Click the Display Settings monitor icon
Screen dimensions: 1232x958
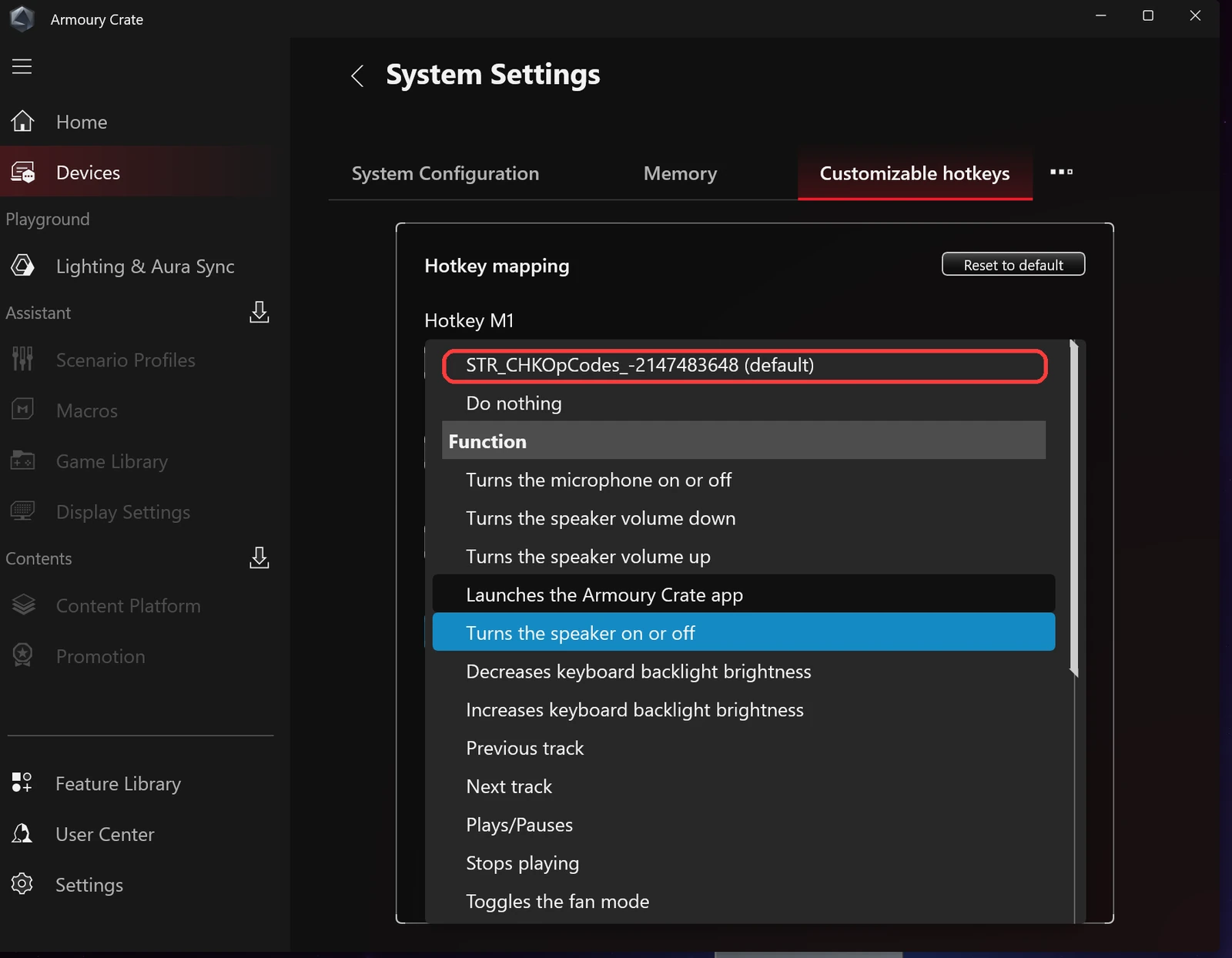[22, 511]
